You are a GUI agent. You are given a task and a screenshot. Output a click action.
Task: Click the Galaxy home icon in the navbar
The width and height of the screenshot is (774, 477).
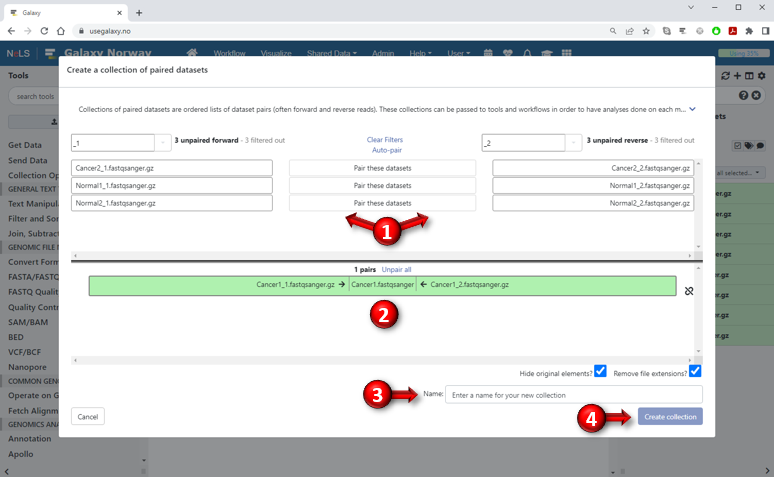tap(192, 53)
